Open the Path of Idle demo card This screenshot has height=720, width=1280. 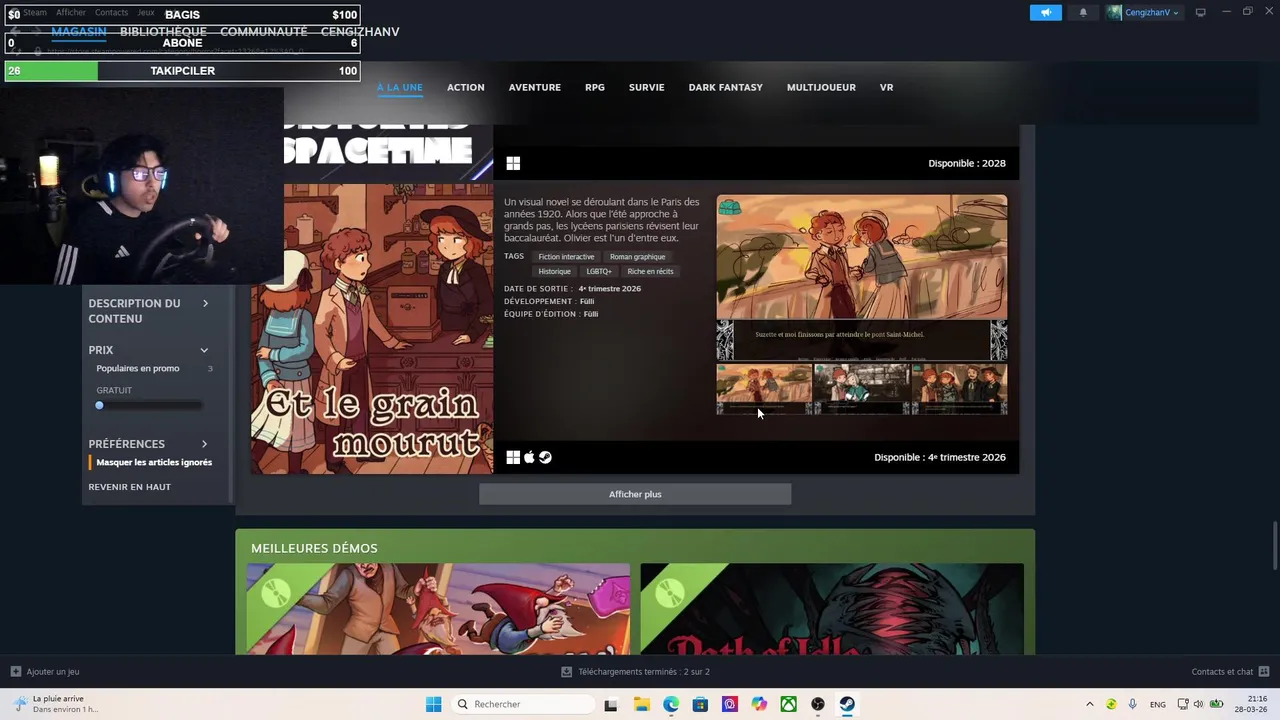click(x=832, y=609)
